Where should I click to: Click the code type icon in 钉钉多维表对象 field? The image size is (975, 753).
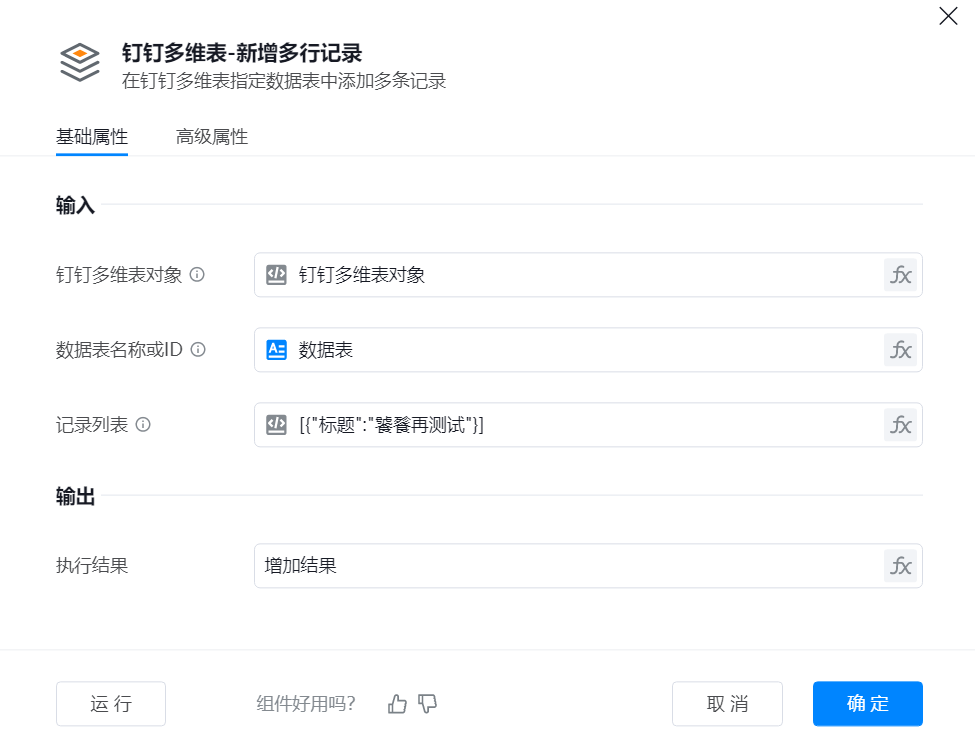tap(277, 275)
